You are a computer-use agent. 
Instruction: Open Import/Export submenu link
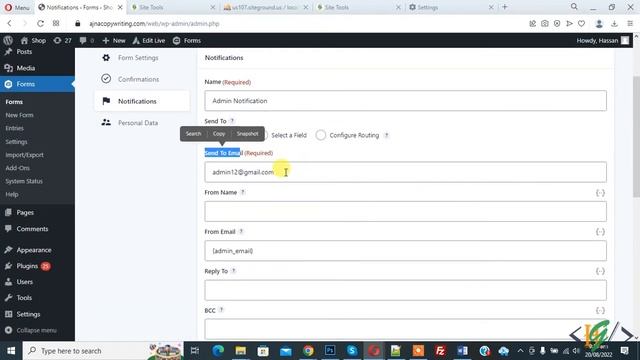pos(24,155)
